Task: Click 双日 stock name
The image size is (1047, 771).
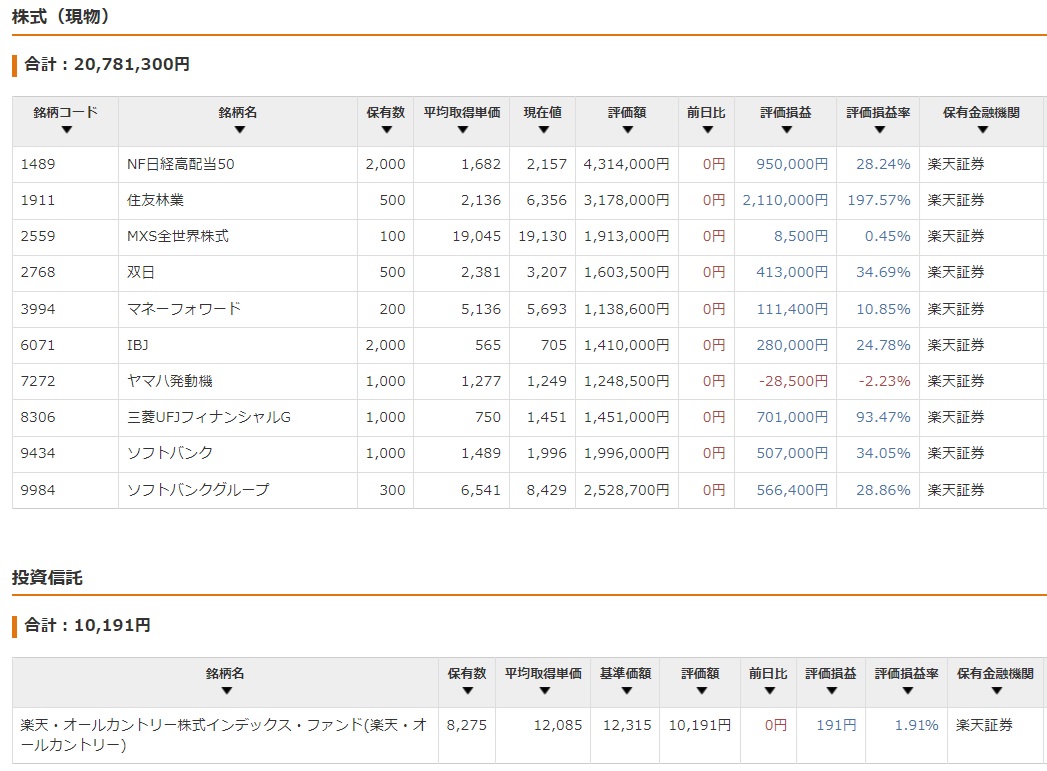Action: 140,272
